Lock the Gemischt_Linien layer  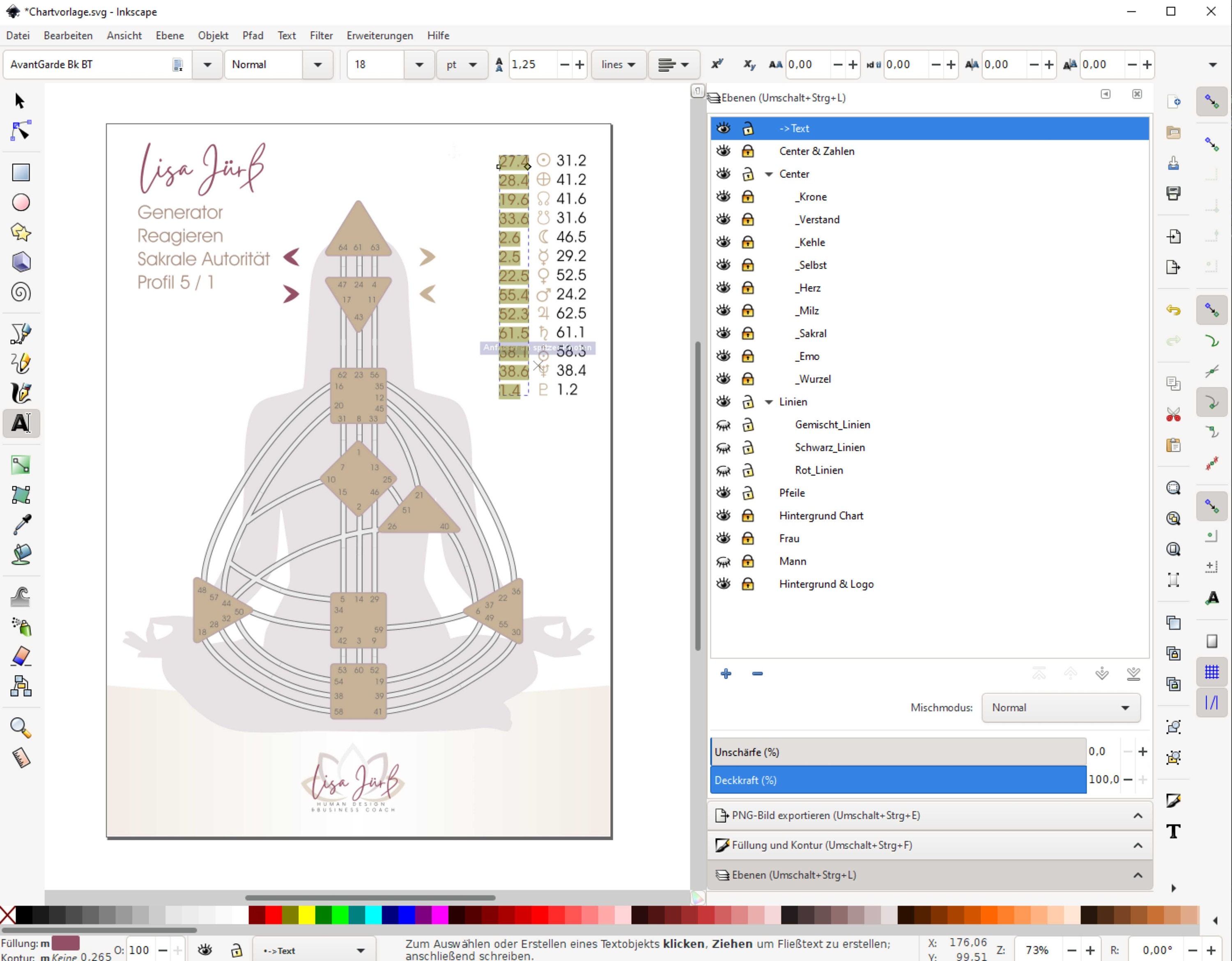tap(748, 424)
